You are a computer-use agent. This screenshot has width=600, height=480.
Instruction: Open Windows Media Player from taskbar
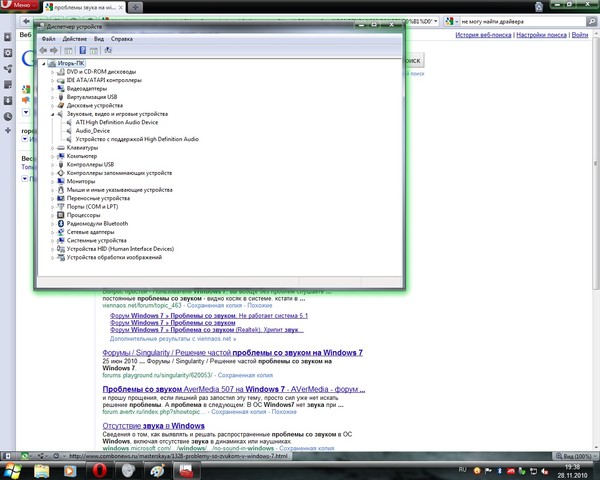pos(70,471)
